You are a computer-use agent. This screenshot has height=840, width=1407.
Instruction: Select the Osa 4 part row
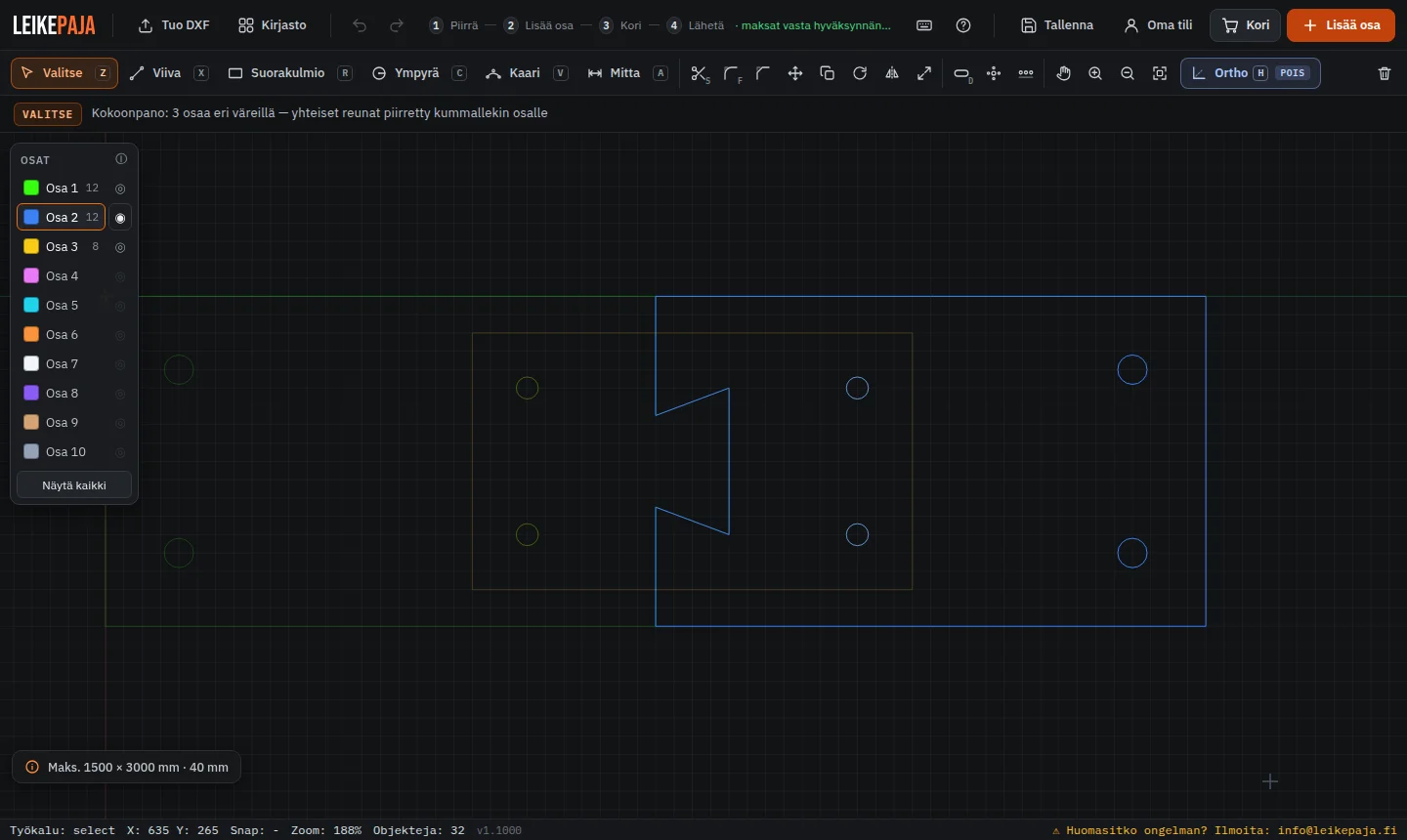coord(61,276)
